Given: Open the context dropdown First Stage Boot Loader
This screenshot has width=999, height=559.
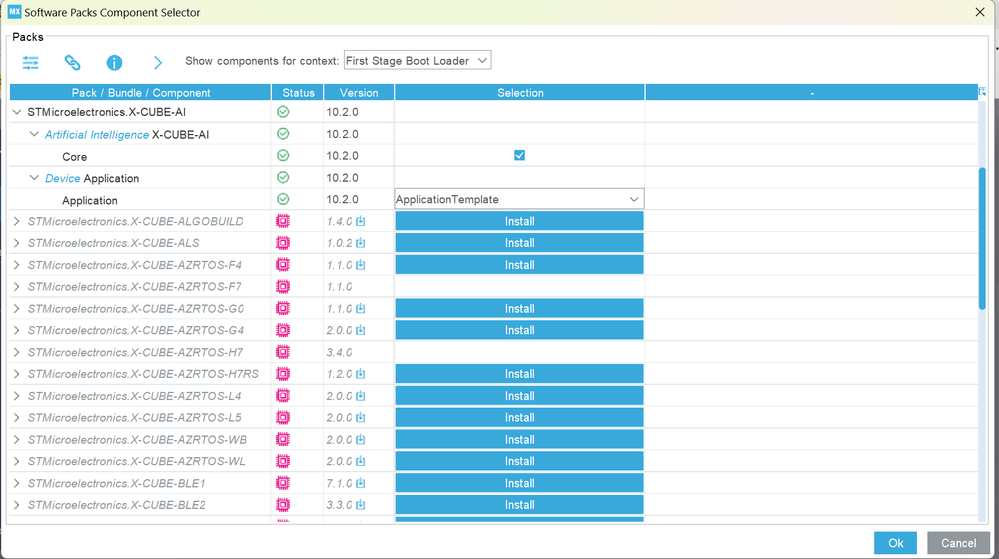Looking at the screenshot, I should 417,61.
